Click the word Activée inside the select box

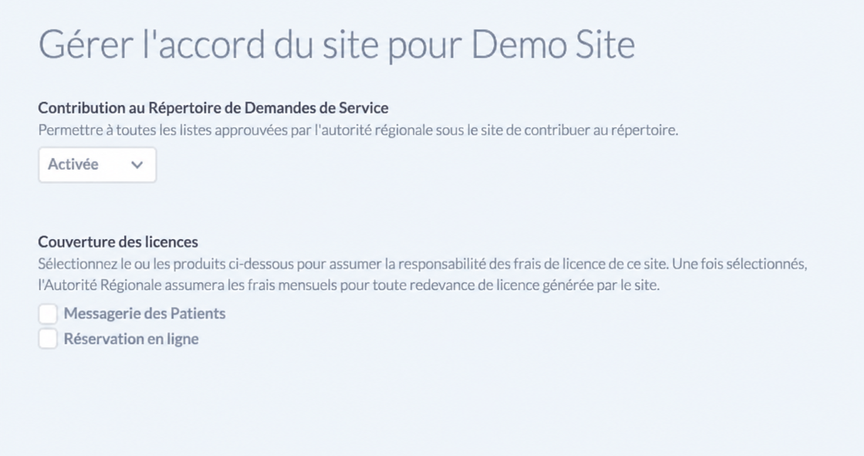(73, 164)
